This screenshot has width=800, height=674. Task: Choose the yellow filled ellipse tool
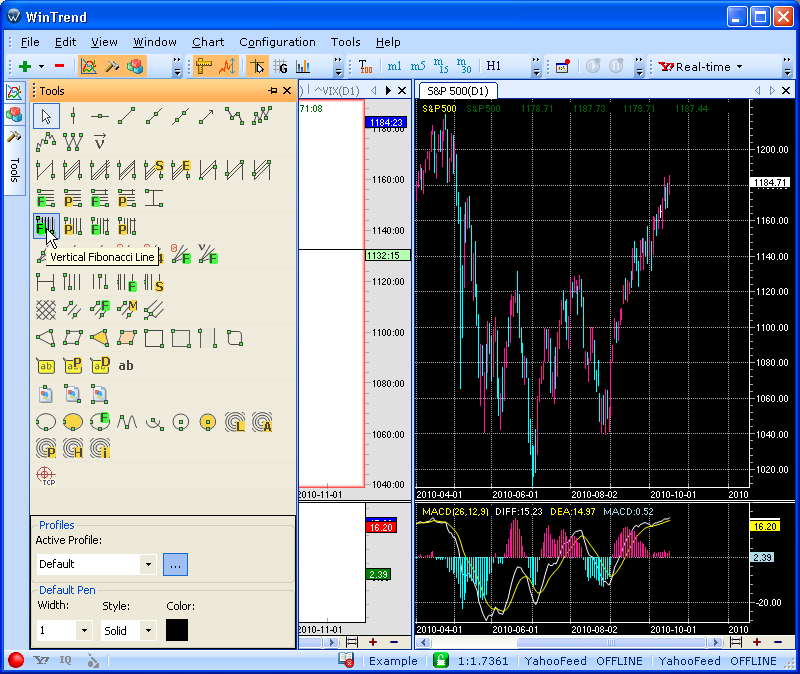tap(73, 422)
